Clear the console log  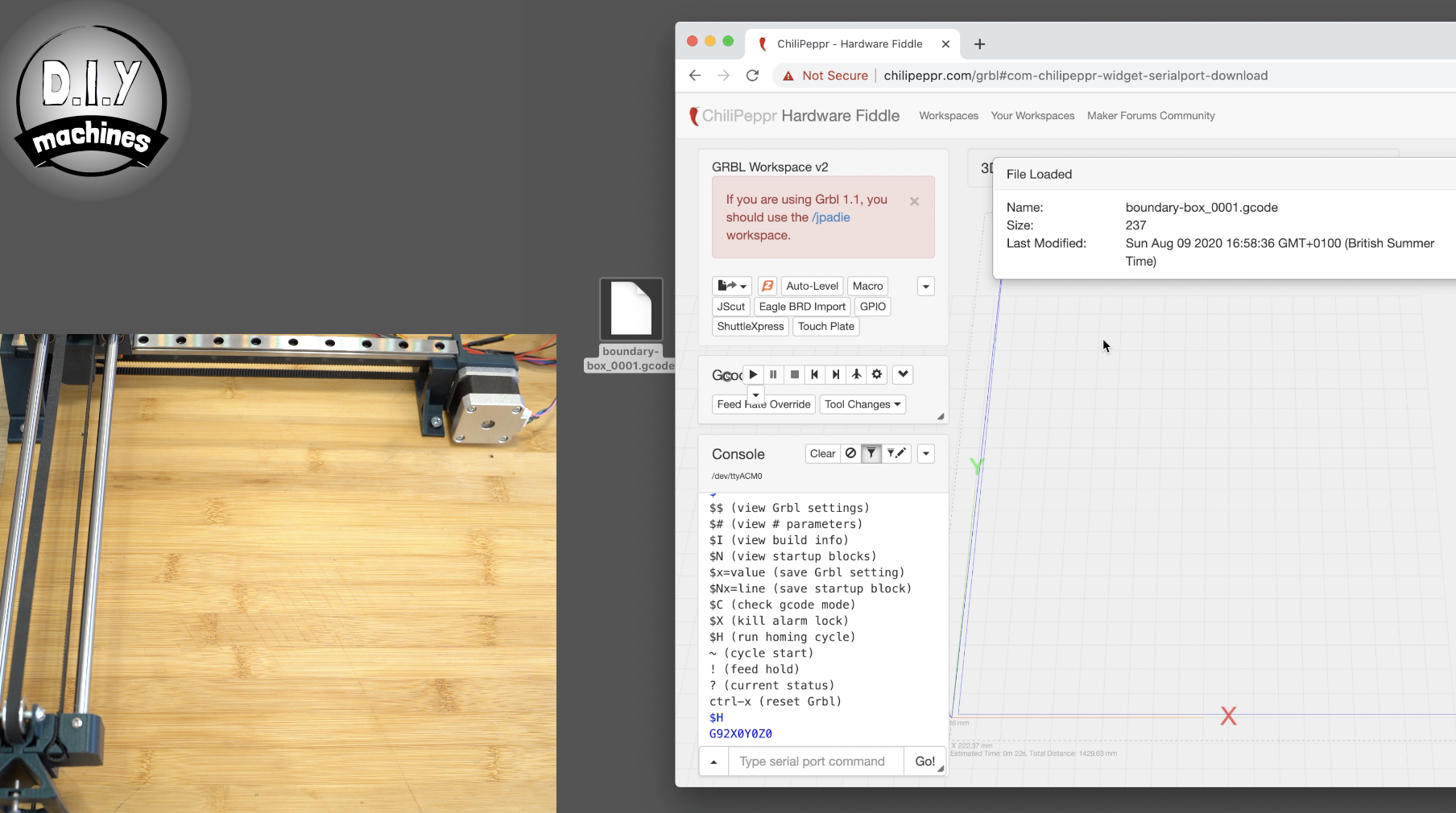[x=822, y=453]
